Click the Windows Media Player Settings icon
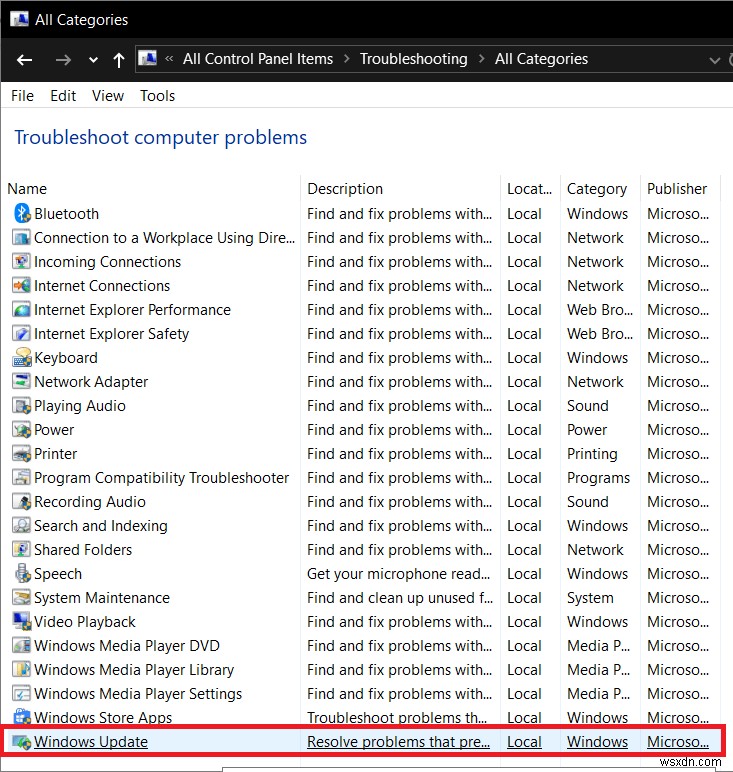733x772 pixels. 22,693
